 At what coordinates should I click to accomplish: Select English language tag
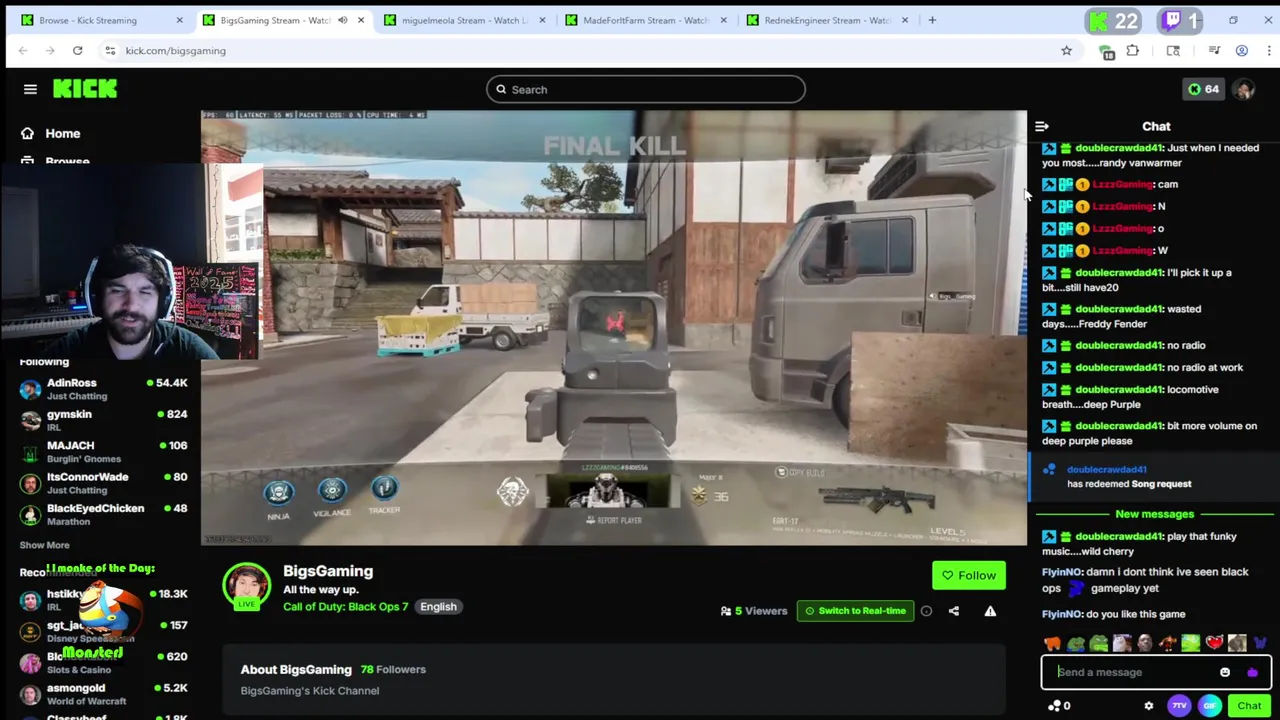pyautogui.click(x=438, y=606)
